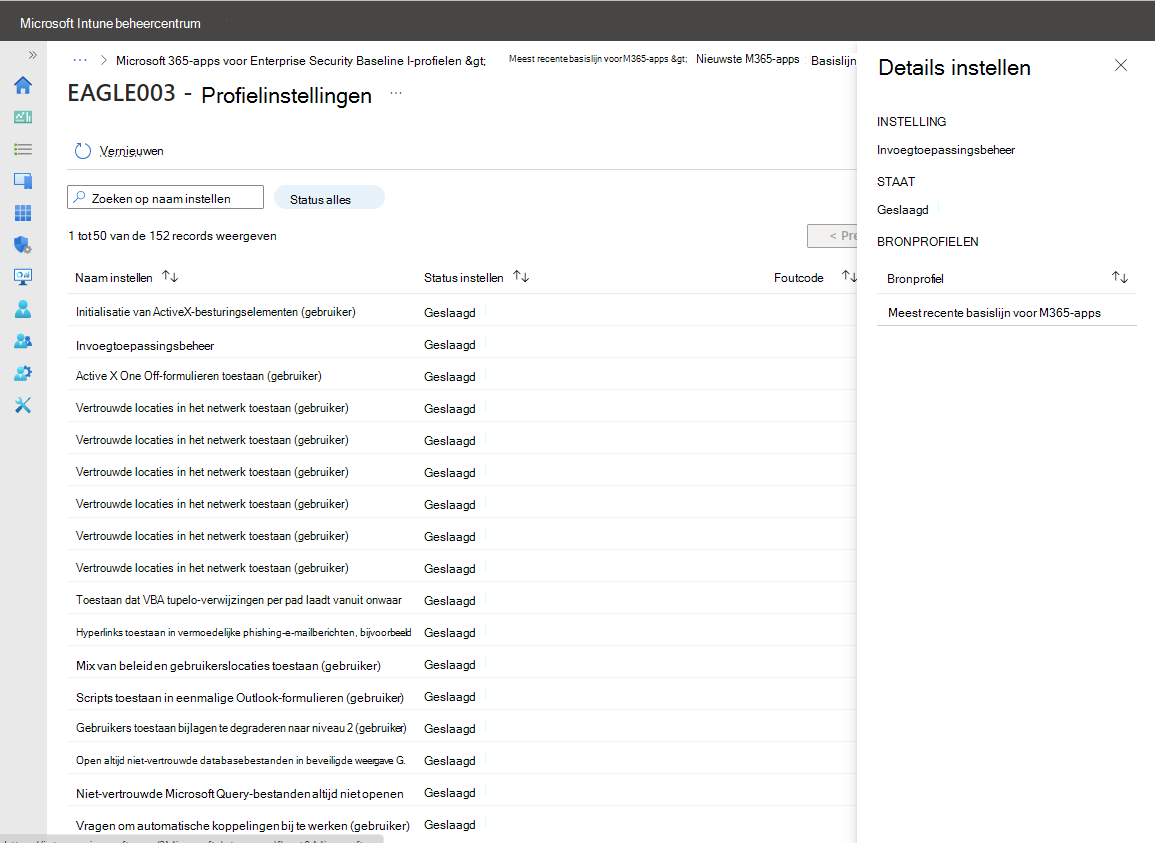Sort the Bronprofiel column arrows
1155x843 pixels.
pyautogui.click(x=1120, y=278)
